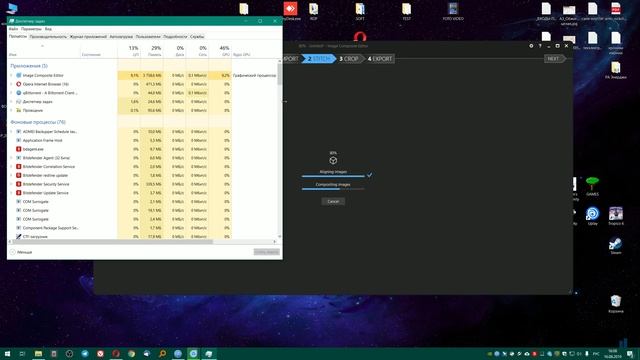Open help question mark in Image Composite Editor
Image resolution: width=640 pixels, height=360 pixels.
pos(540,46)
